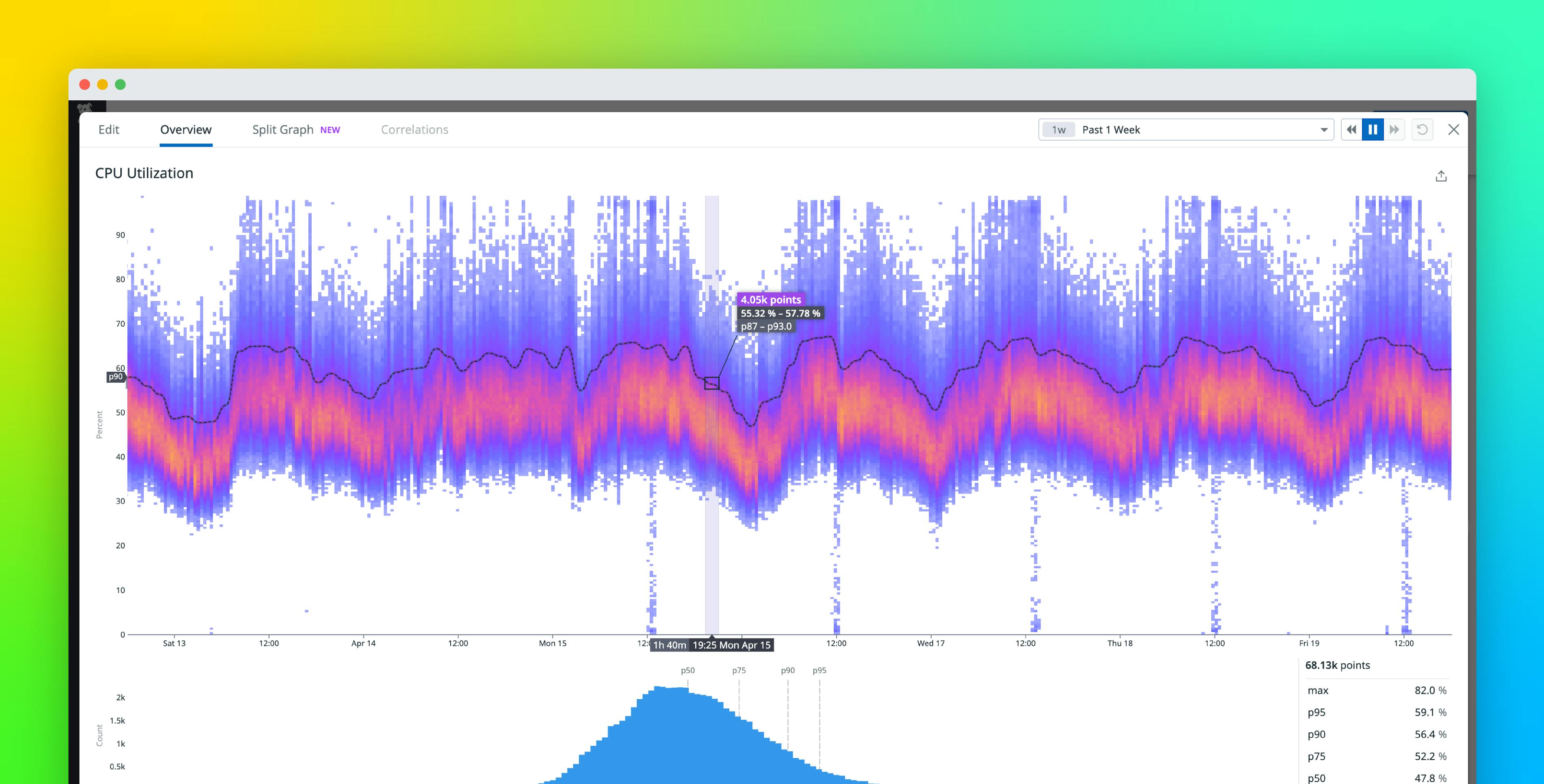Image resolution: width=1544 pixels, height=784 pixels.
Task: Step forward in time using fast-forward arrows
Action: tap(1395, 130)
